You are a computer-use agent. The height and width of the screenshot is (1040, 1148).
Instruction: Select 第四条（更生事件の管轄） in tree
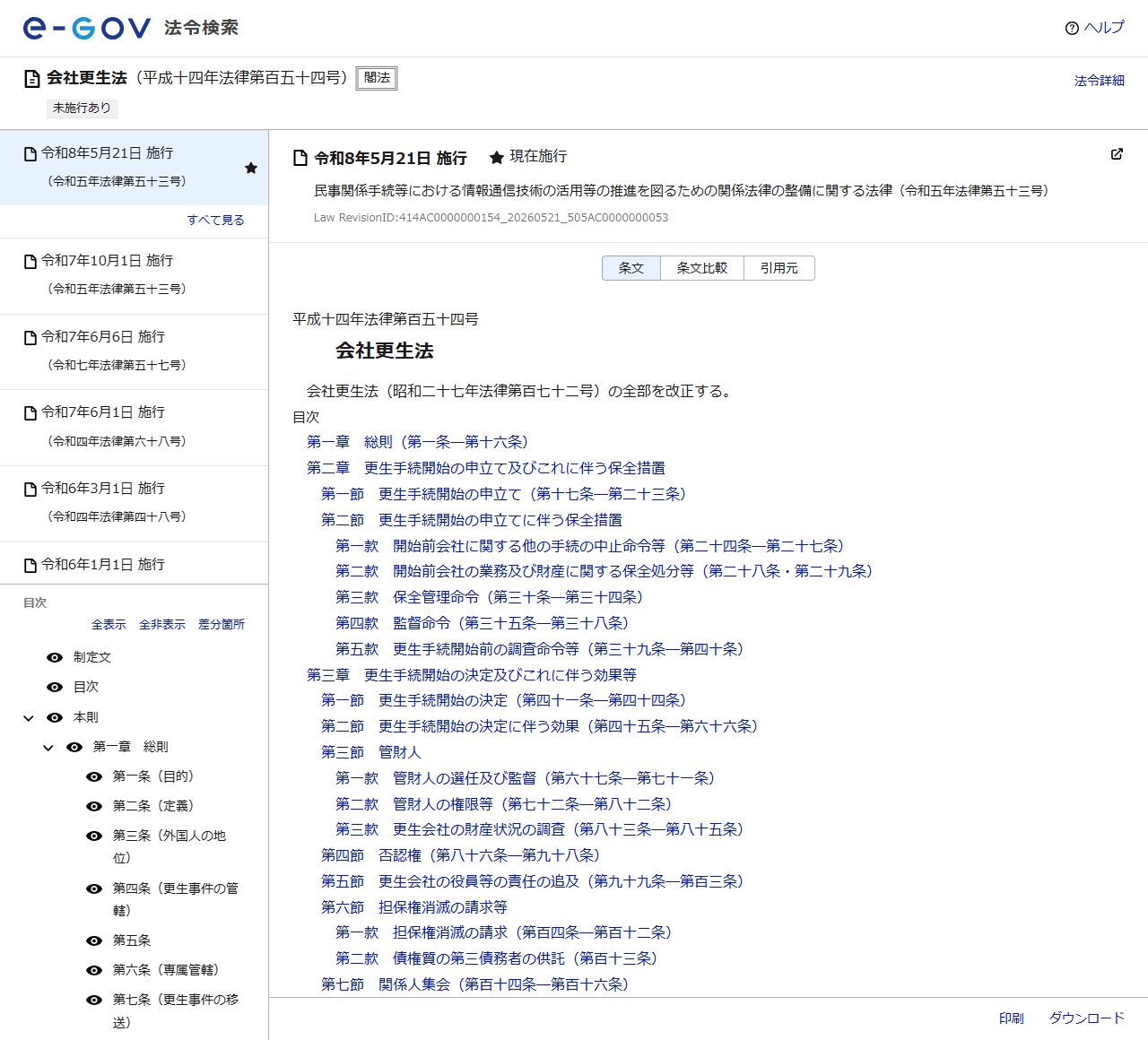[176, 899]
